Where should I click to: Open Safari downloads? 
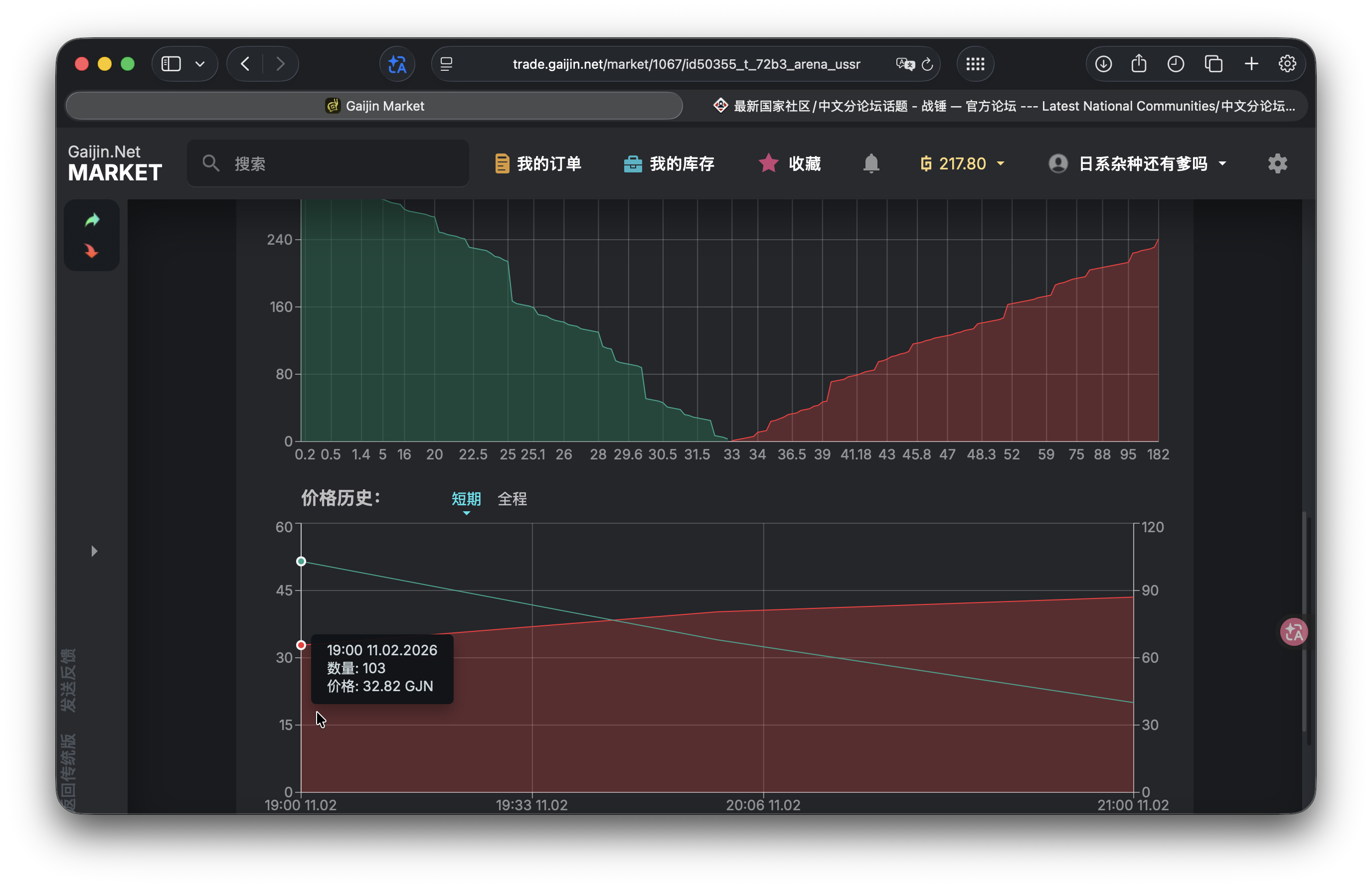click(1103, 64)
